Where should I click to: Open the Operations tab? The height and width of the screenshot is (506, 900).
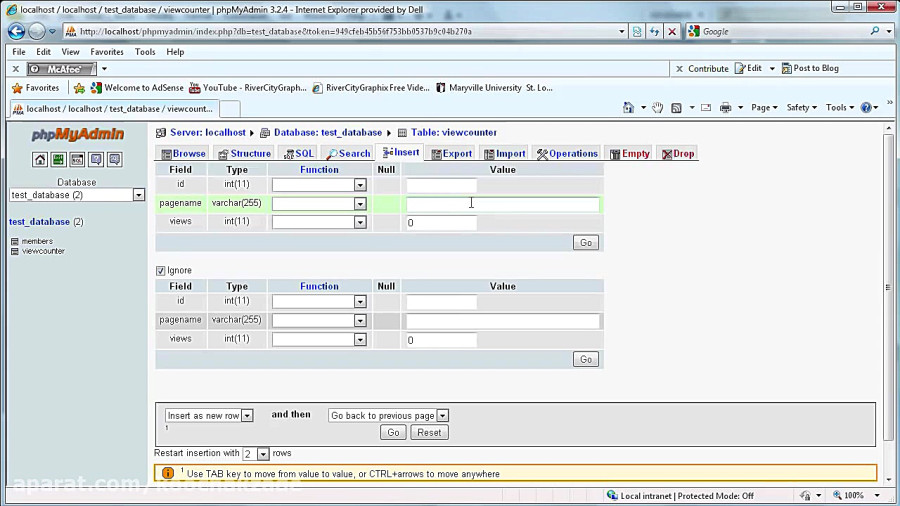[x=567, y=154]
